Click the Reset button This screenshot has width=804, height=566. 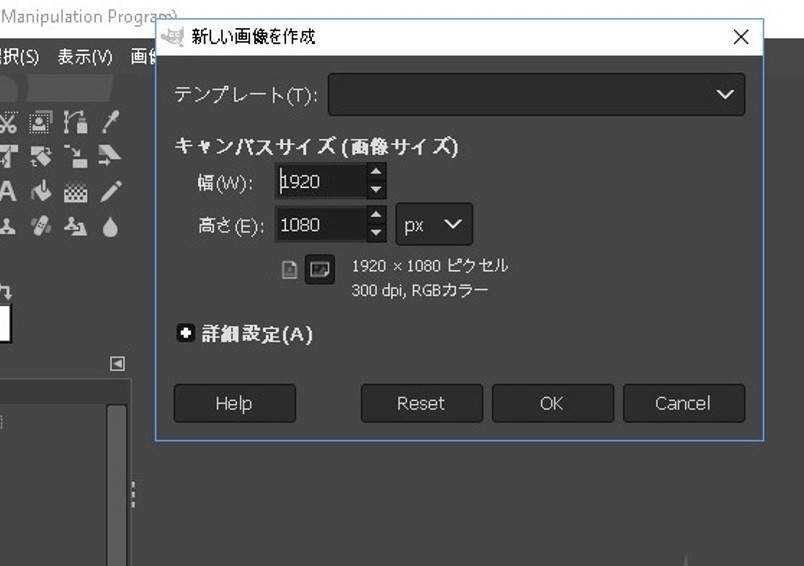(x=421, y=403)
